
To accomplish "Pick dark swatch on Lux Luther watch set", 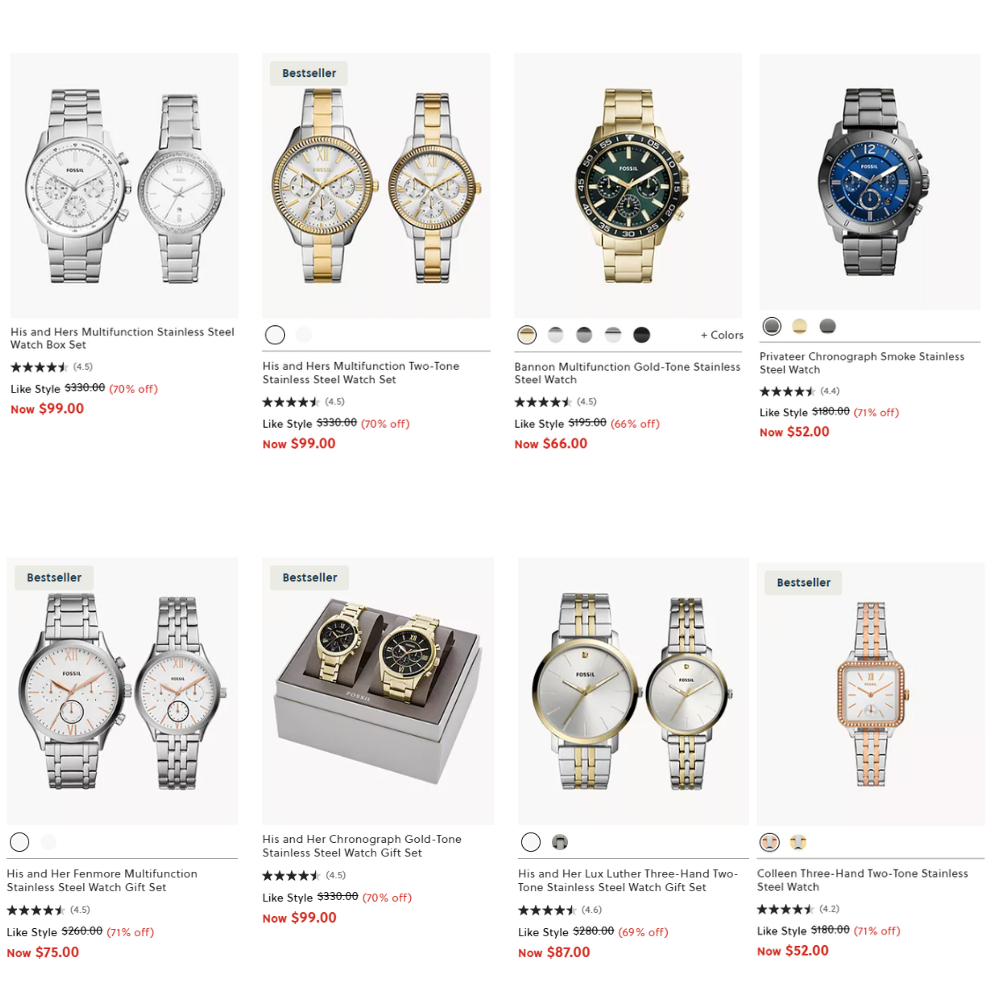I will click(x=560, y=842).
